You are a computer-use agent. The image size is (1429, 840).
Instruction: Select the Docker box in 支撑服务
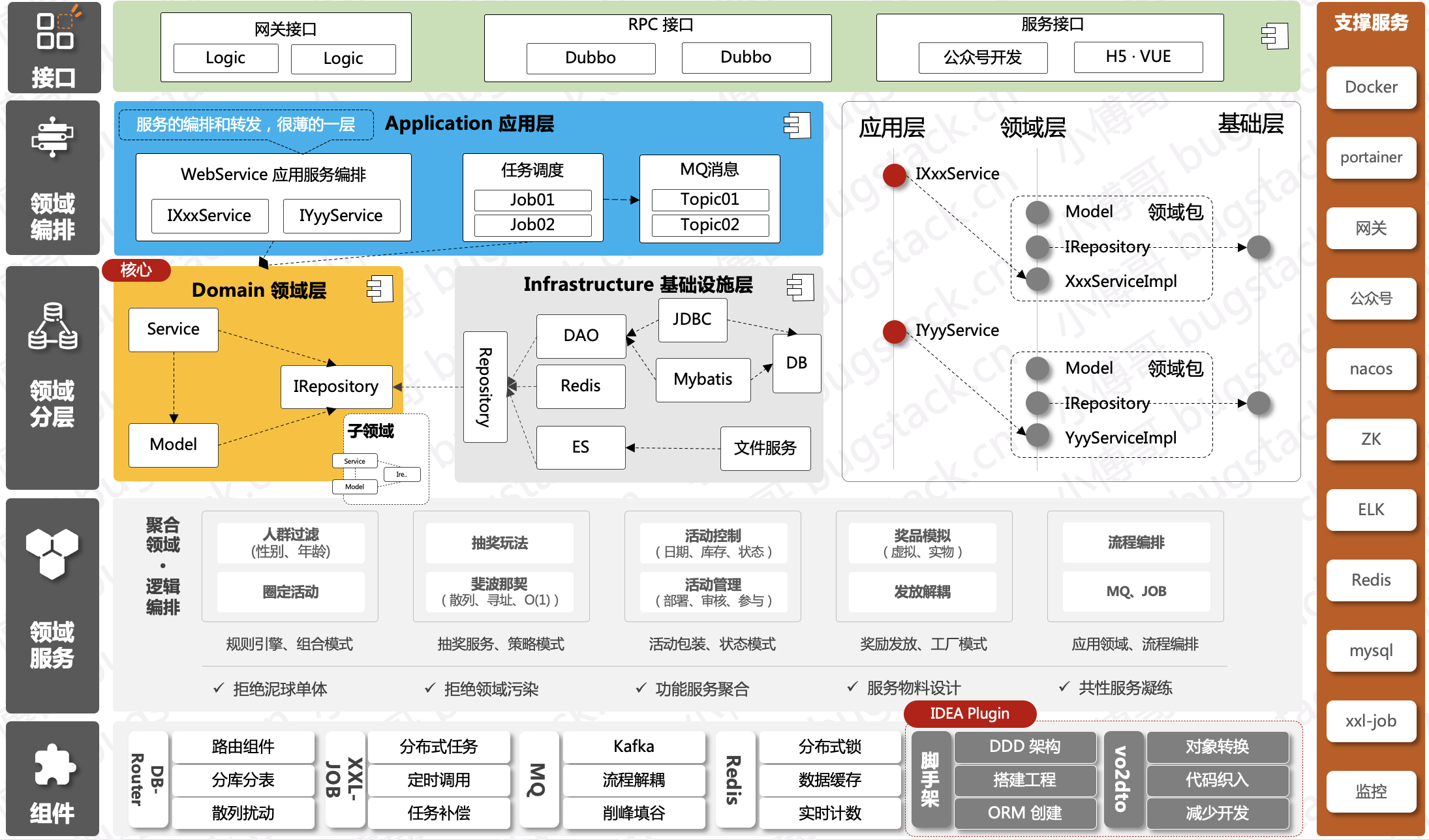1371,87
